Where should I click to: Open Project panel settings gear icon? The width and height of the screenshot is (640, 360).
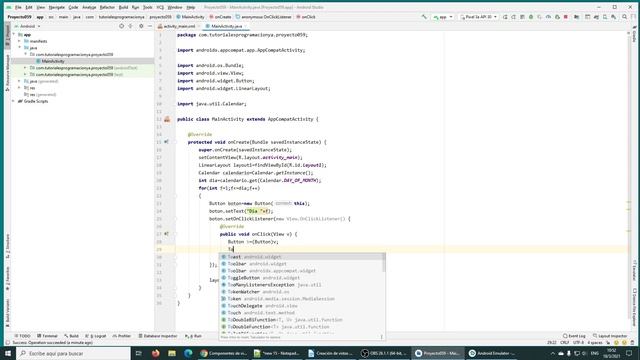point(141,26)
